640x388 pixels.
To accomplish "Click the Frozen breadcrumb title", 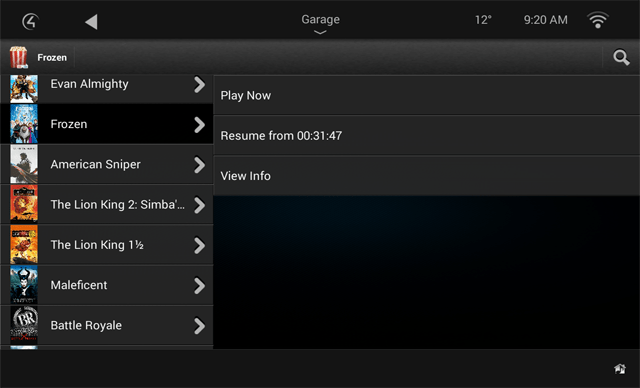I will click(x=52, y=58).
